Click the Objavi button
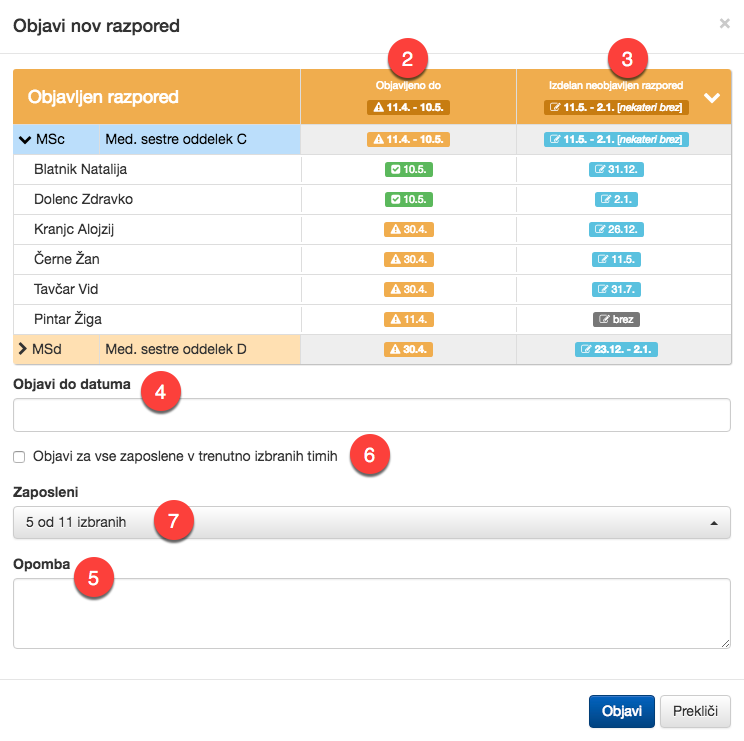 click(621, 711)
